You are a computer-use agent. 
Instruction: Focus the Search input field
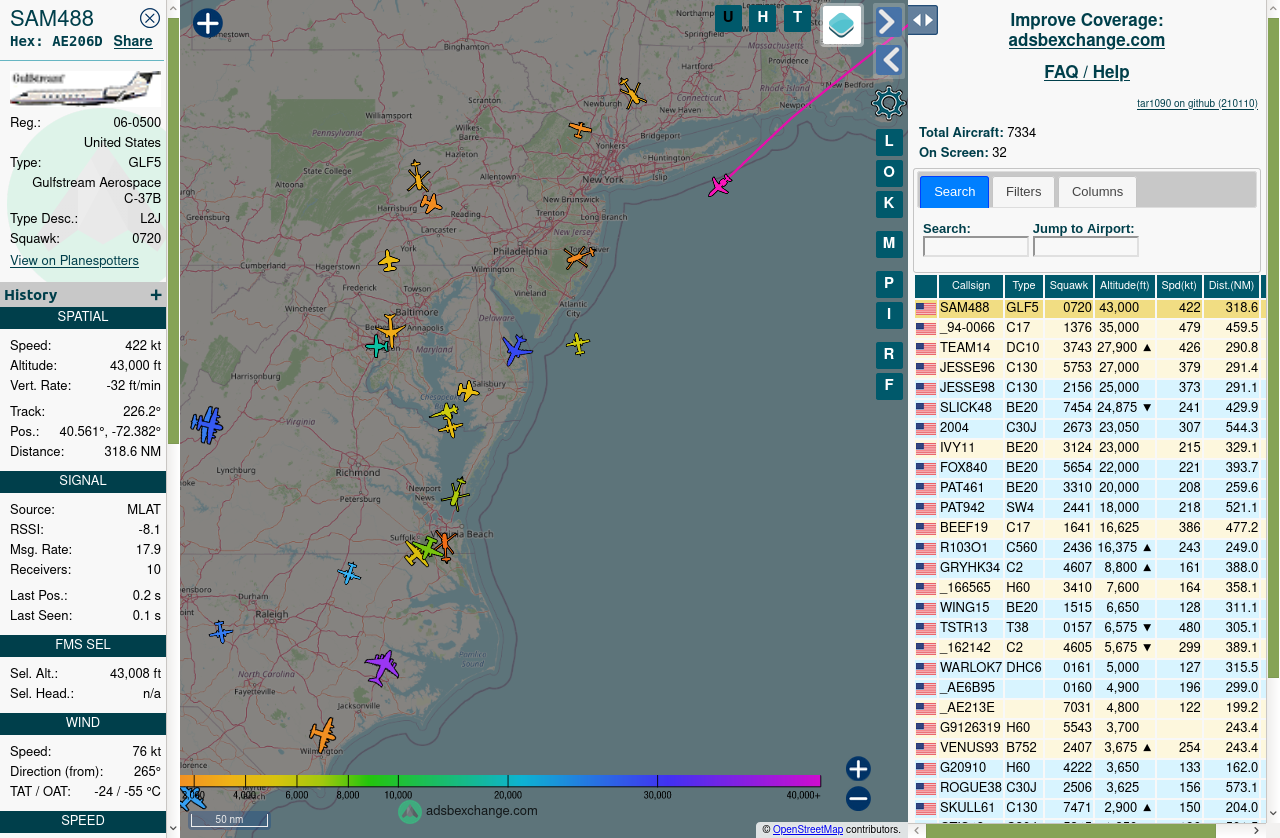pos(975,246)
